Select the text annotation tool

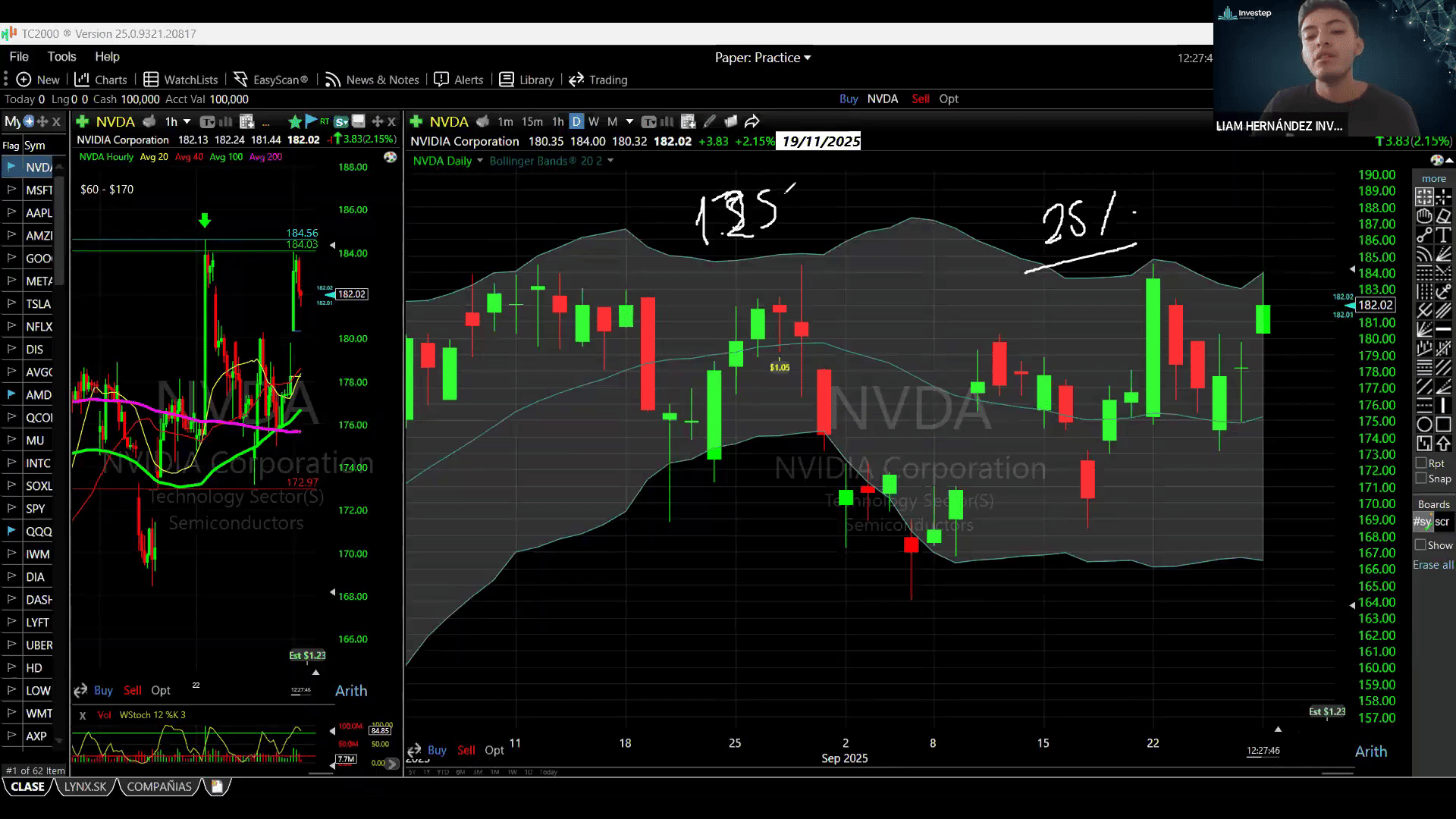[x=1443, y=235]
